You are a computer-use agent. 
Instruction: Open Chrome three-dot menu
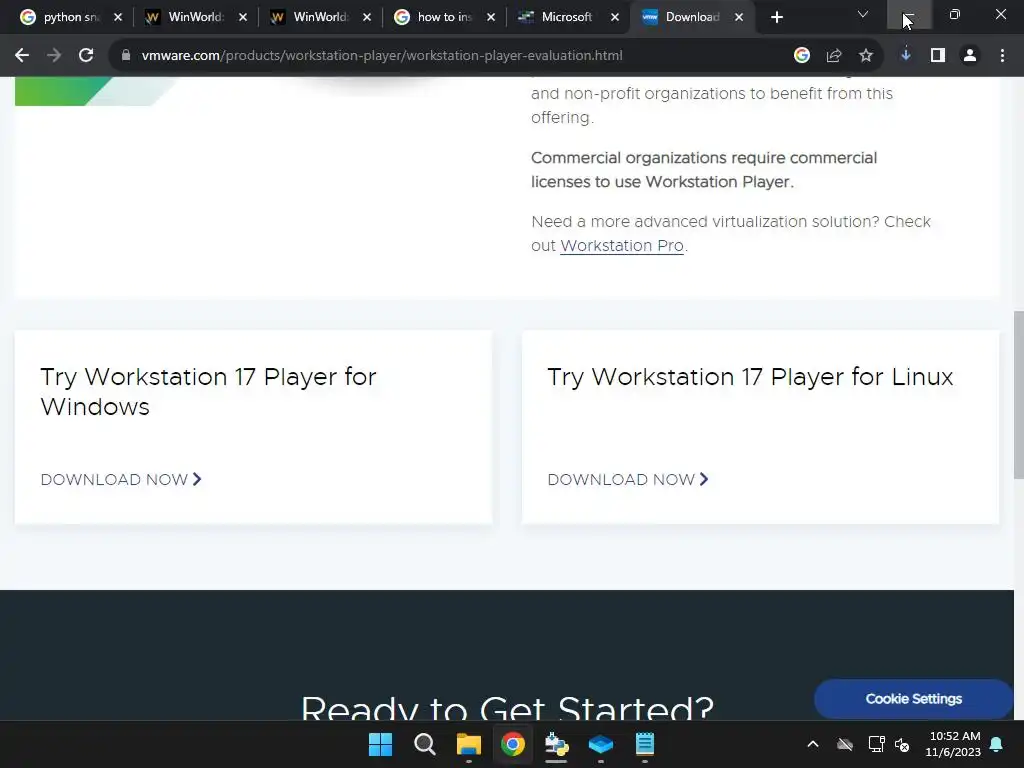[x=1002, y=56]
